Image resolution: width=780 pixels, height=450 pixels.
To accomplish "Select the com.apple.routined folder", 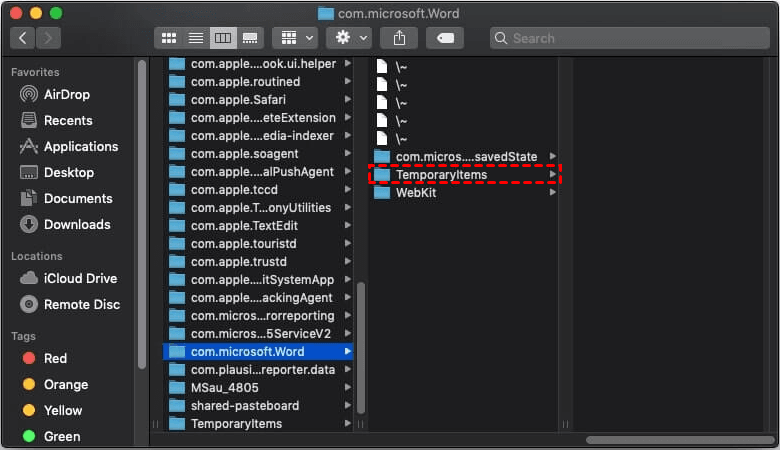I will coord(258,82).
